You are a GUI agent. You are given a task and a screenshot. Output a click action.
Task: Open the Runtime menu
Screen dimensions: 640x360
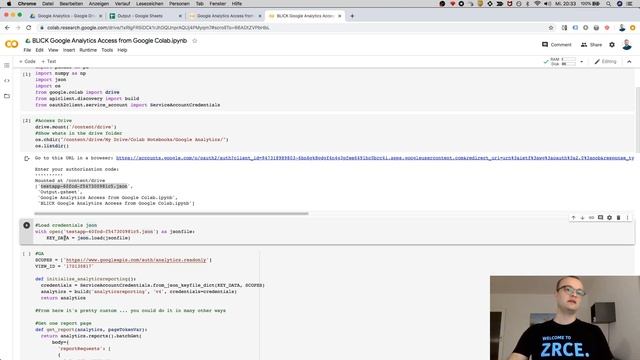pos(88,50)
